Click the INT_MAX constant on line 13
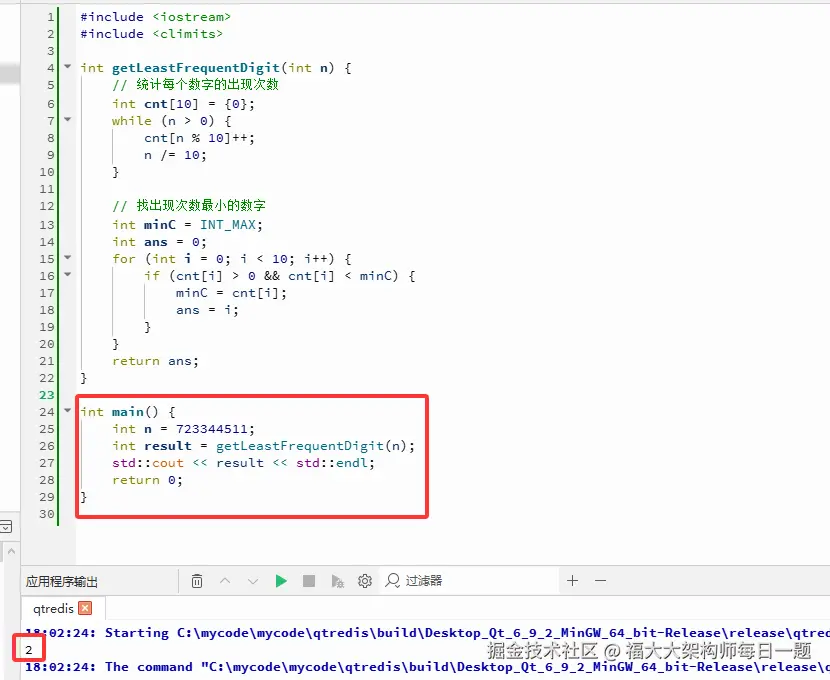The image size is (830, 680). point(228,225)
